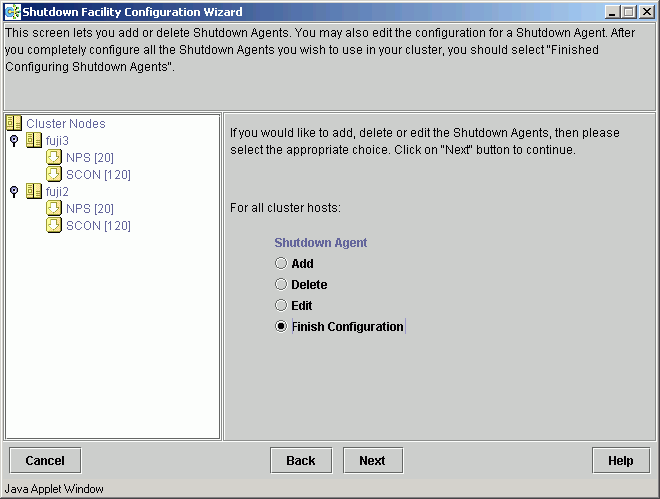The width and height of the screenshot is (660, 499).
Task: Select SCON [120] under fuji3
Action: pyautogui.click(x=98, y=175)
